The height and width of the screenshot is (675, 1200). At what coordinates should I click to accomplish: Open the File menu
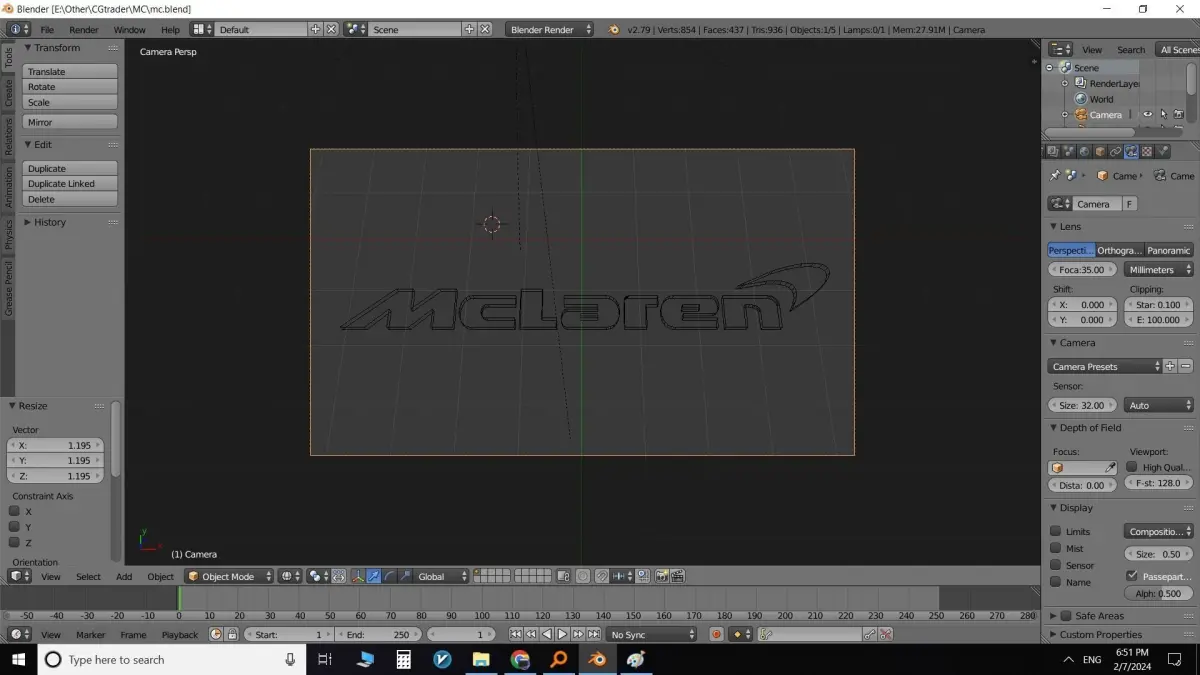coord(47,30)
